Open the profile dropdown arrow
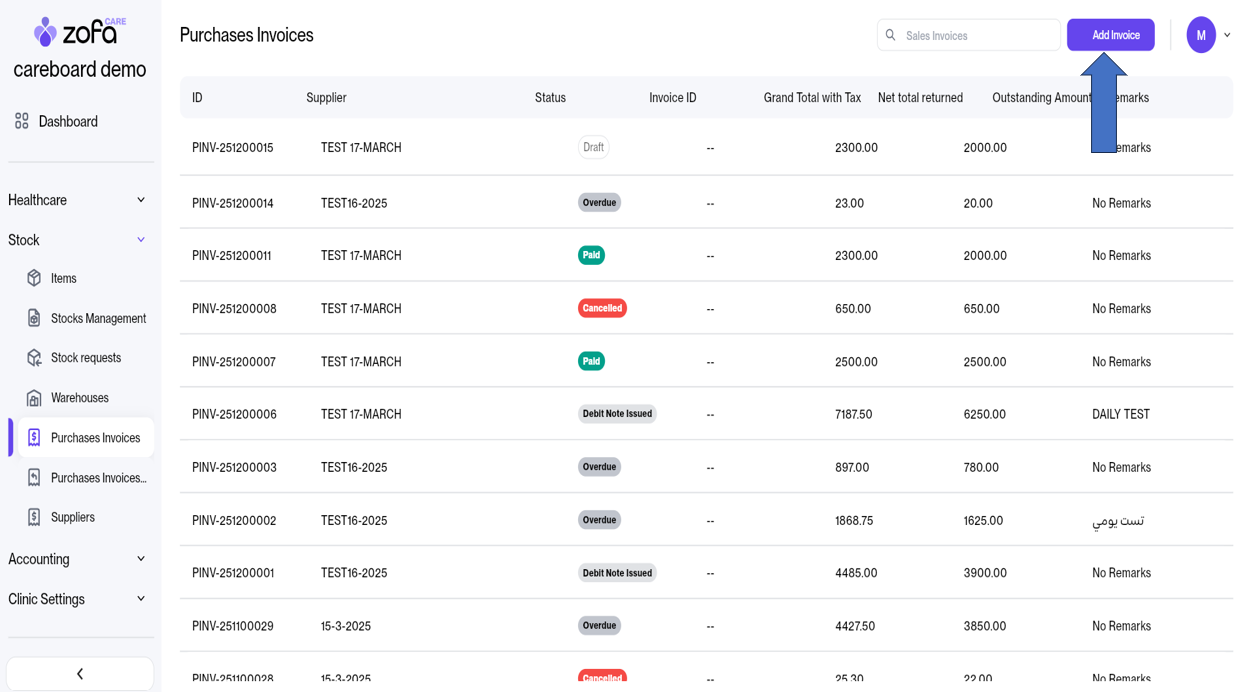 point(1228,35)
